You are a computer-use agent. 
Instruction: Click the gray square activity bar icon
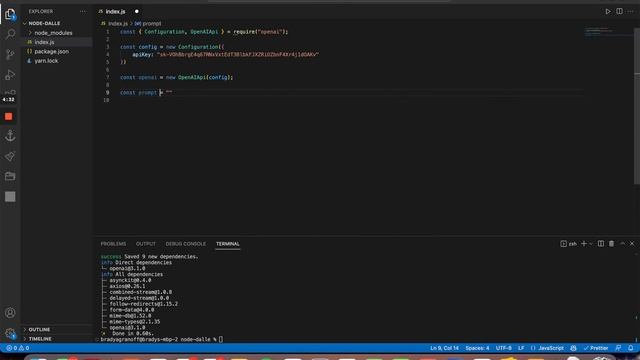point(10,197)
